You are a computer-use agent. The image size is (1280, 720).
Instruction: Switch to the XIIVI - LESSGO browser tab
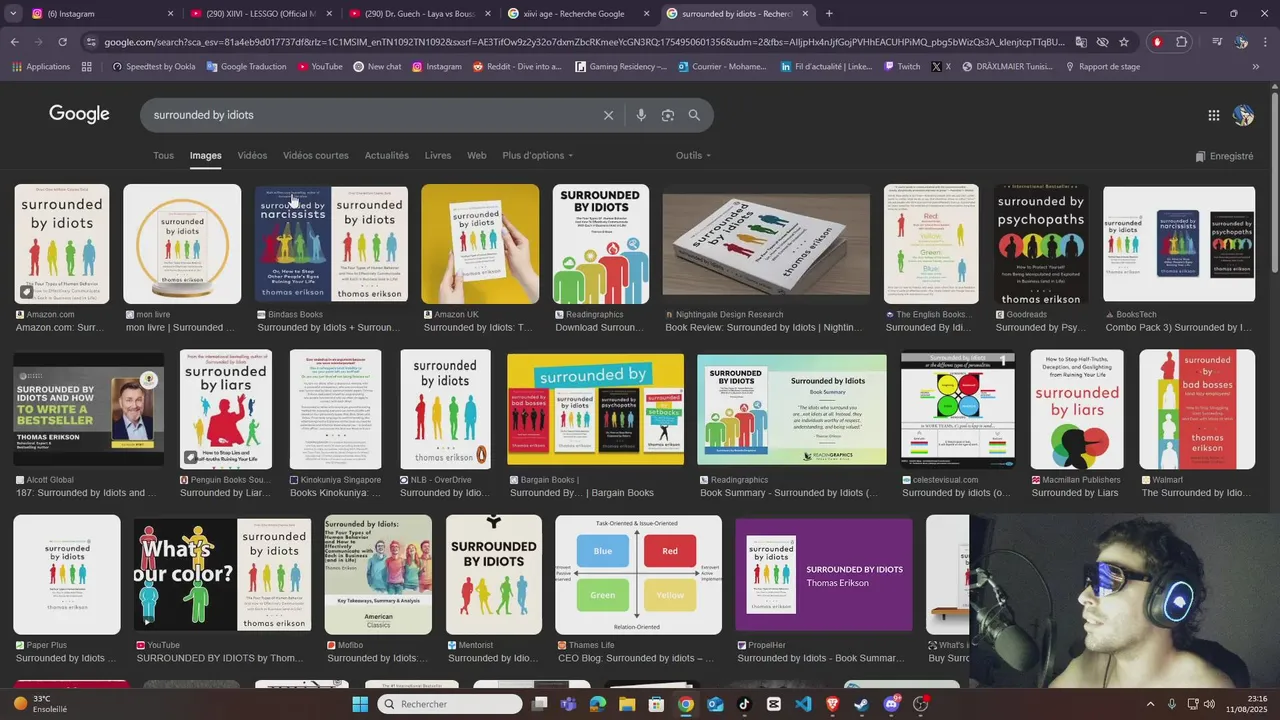pyautogui.click(x=260, y=14)
